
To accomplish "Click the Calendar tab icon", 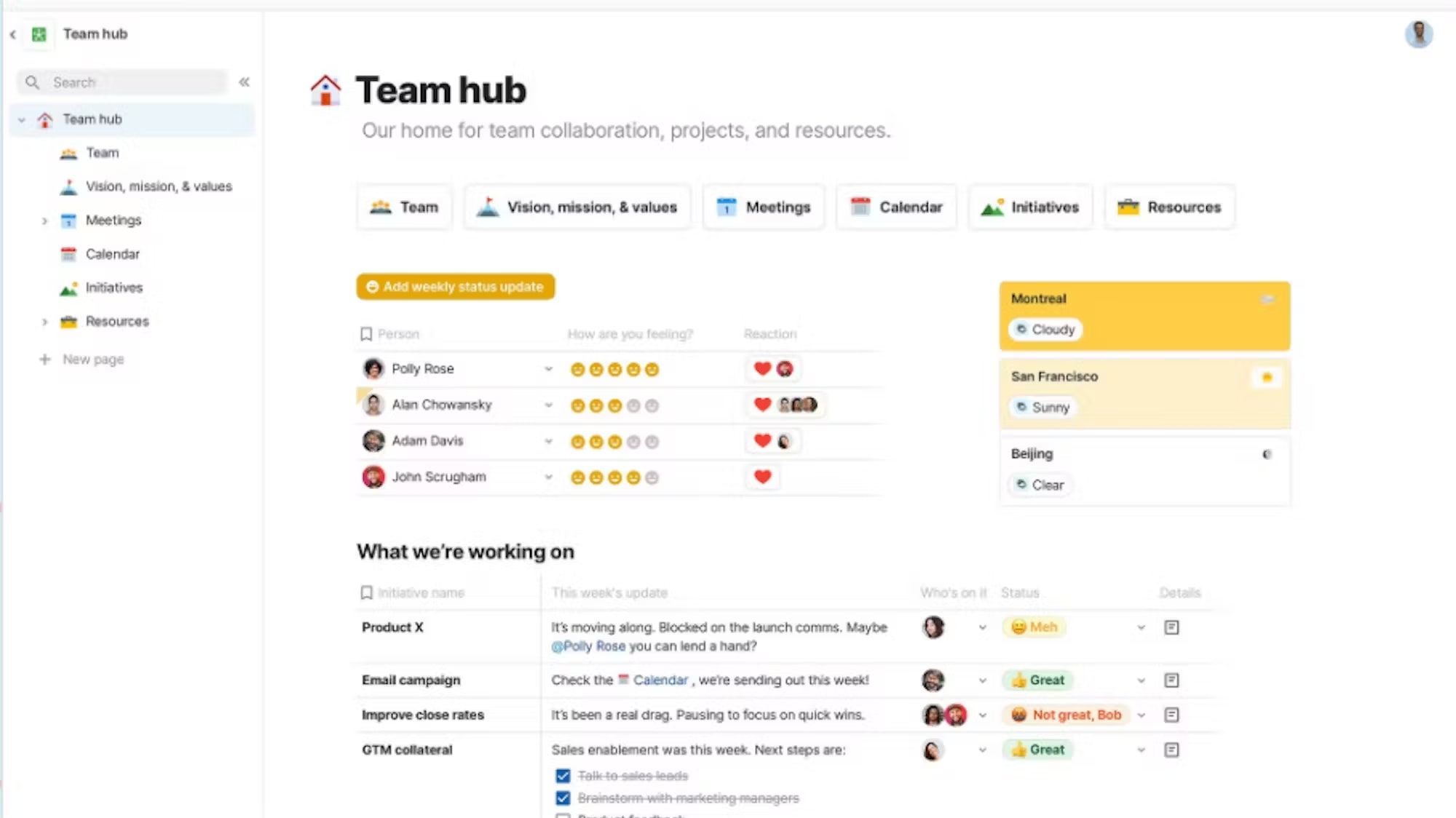I will (x=859, y=207).
